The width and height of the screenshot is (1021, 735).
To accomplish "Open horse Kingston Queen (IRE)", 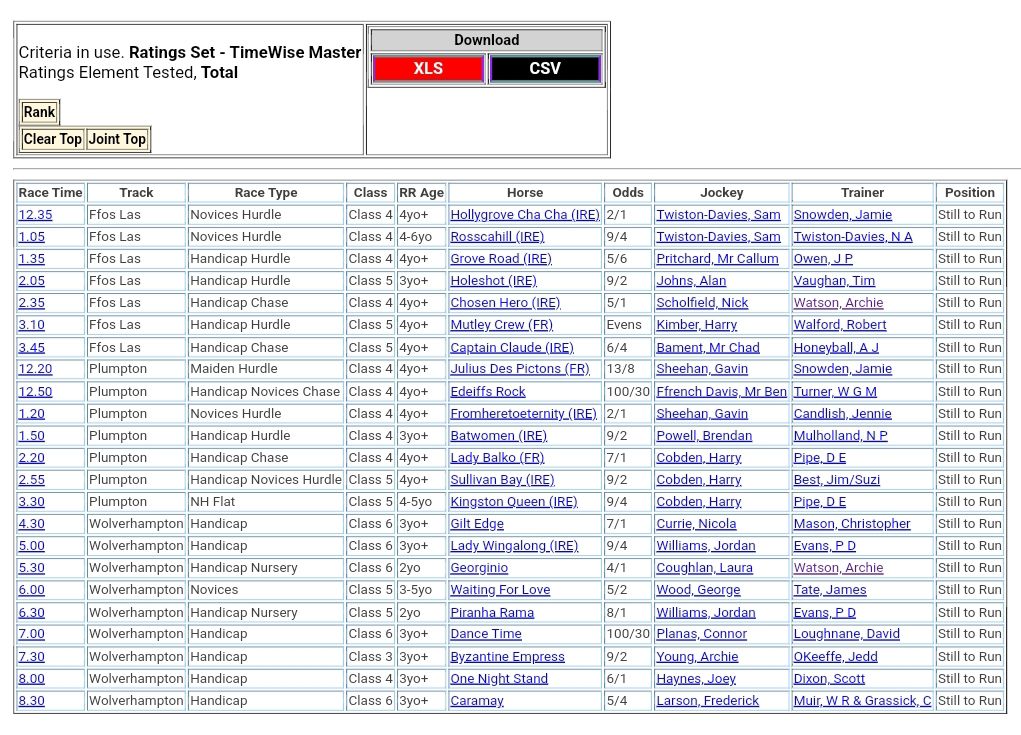I will click(513, 502).
